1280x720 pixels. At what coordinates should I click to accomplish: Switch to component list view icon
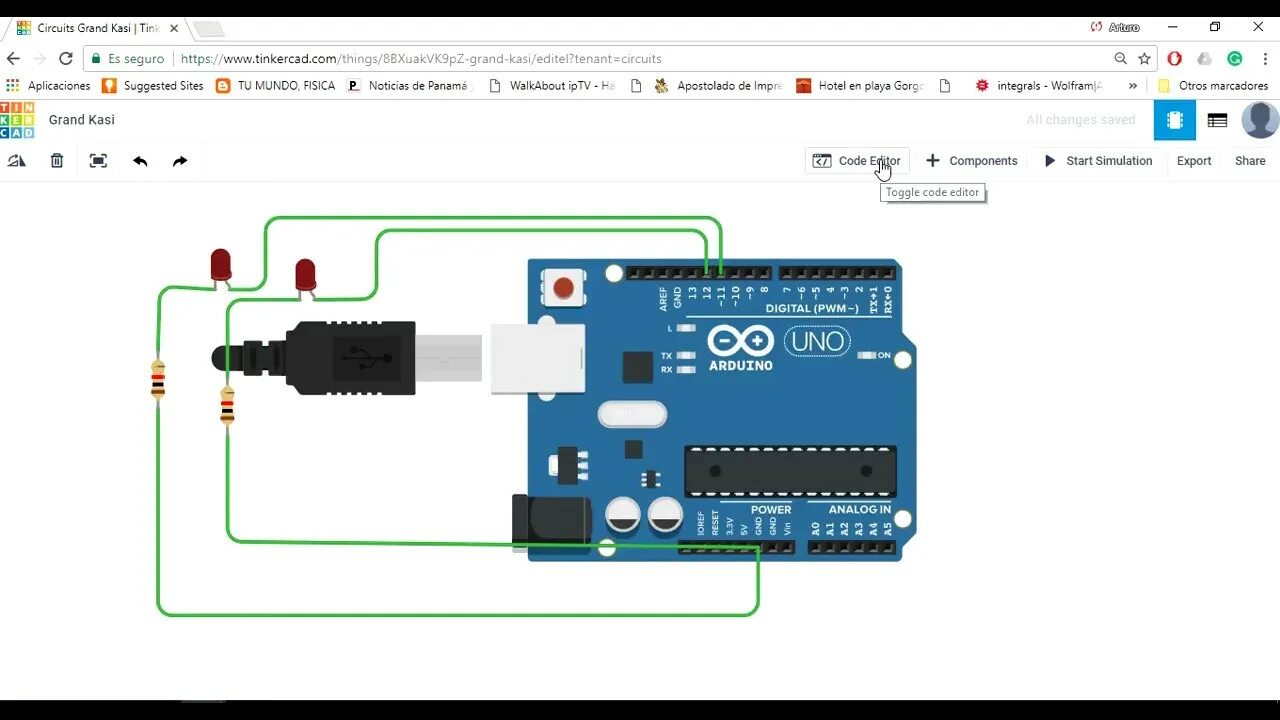1217,120
